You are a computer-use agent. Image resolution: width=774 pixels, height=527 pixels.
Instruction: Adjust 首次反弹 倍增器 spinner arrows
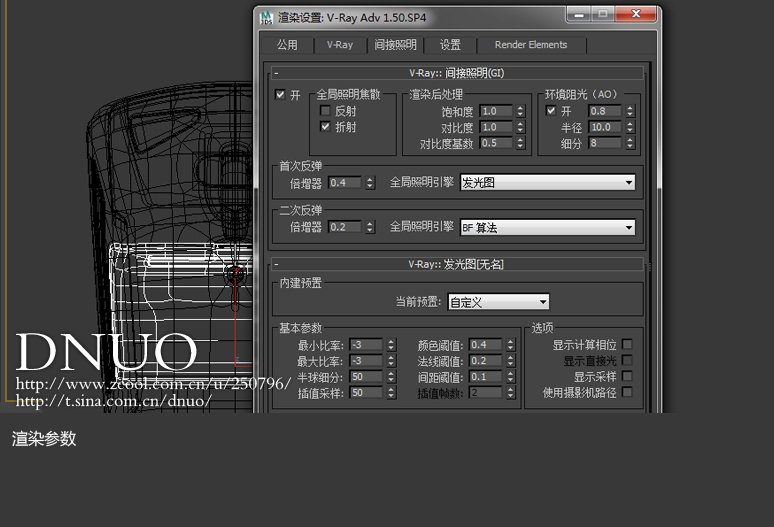click(x=370, y=183)
